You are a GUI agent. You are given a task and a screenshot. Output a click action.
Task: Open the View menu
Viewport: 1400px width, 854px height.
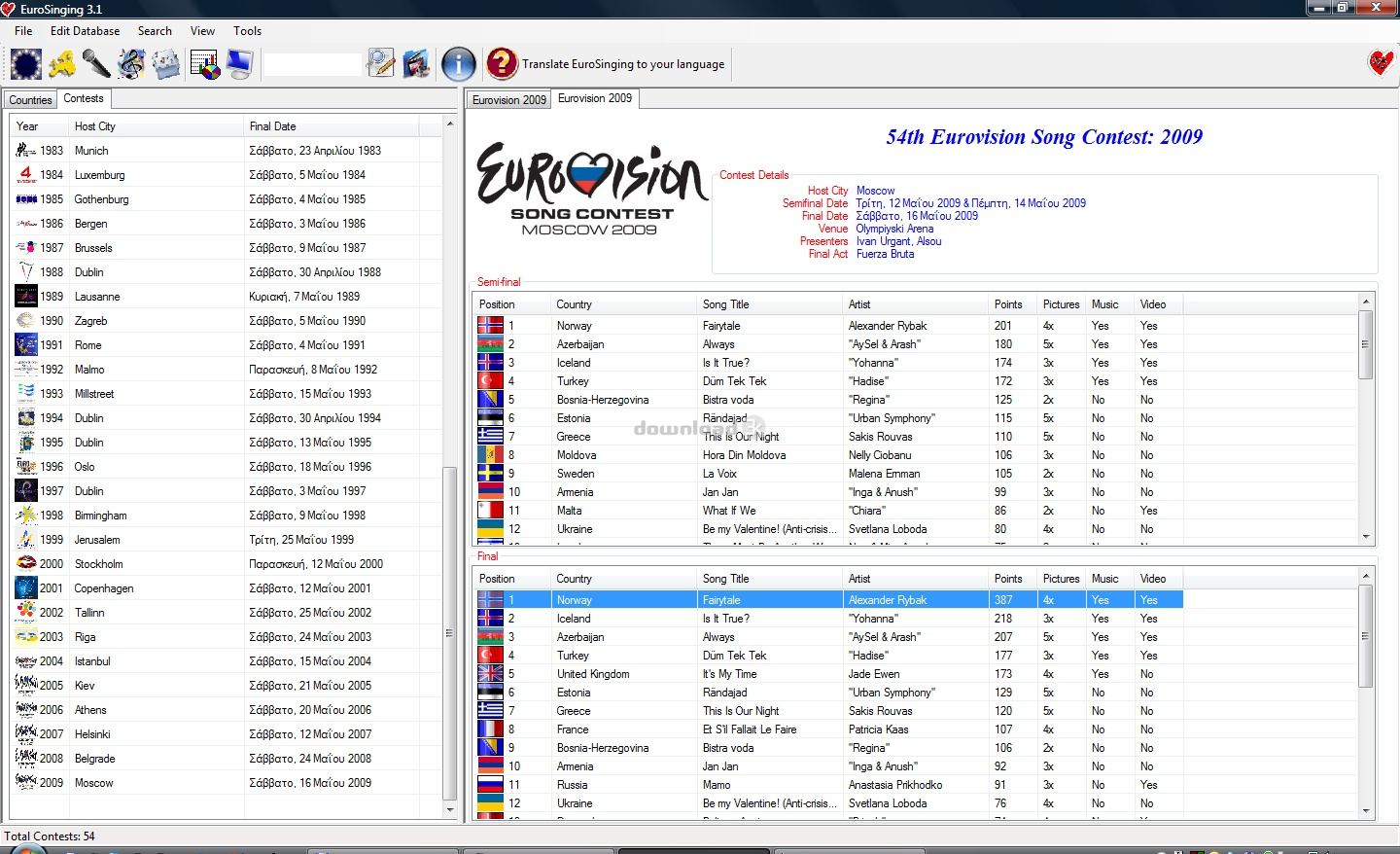point(202,31)
